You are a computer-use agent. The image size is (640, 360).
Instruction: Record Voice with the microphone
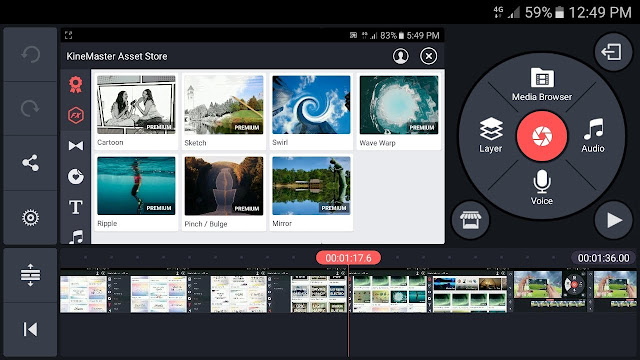point(542,187)
